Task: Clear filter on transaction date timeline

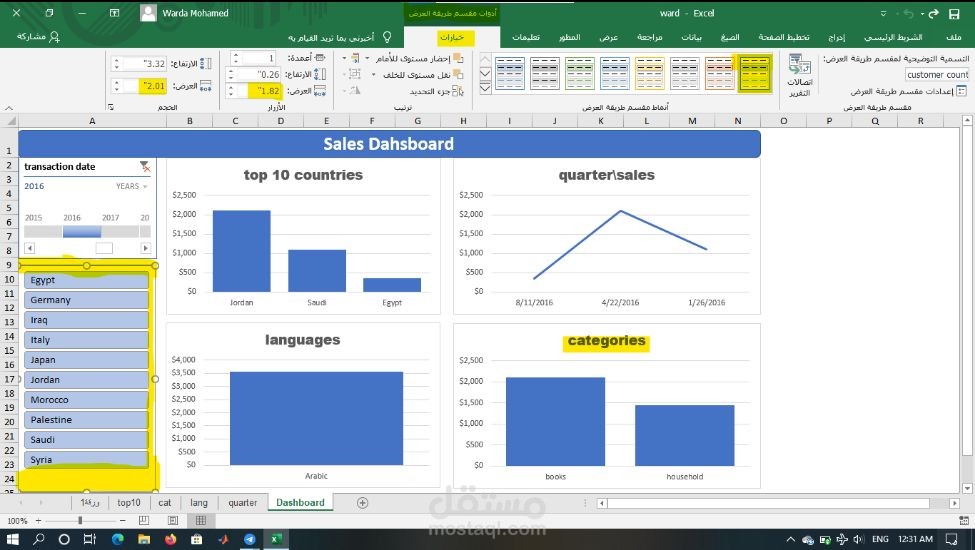Action: click(145, 167)
